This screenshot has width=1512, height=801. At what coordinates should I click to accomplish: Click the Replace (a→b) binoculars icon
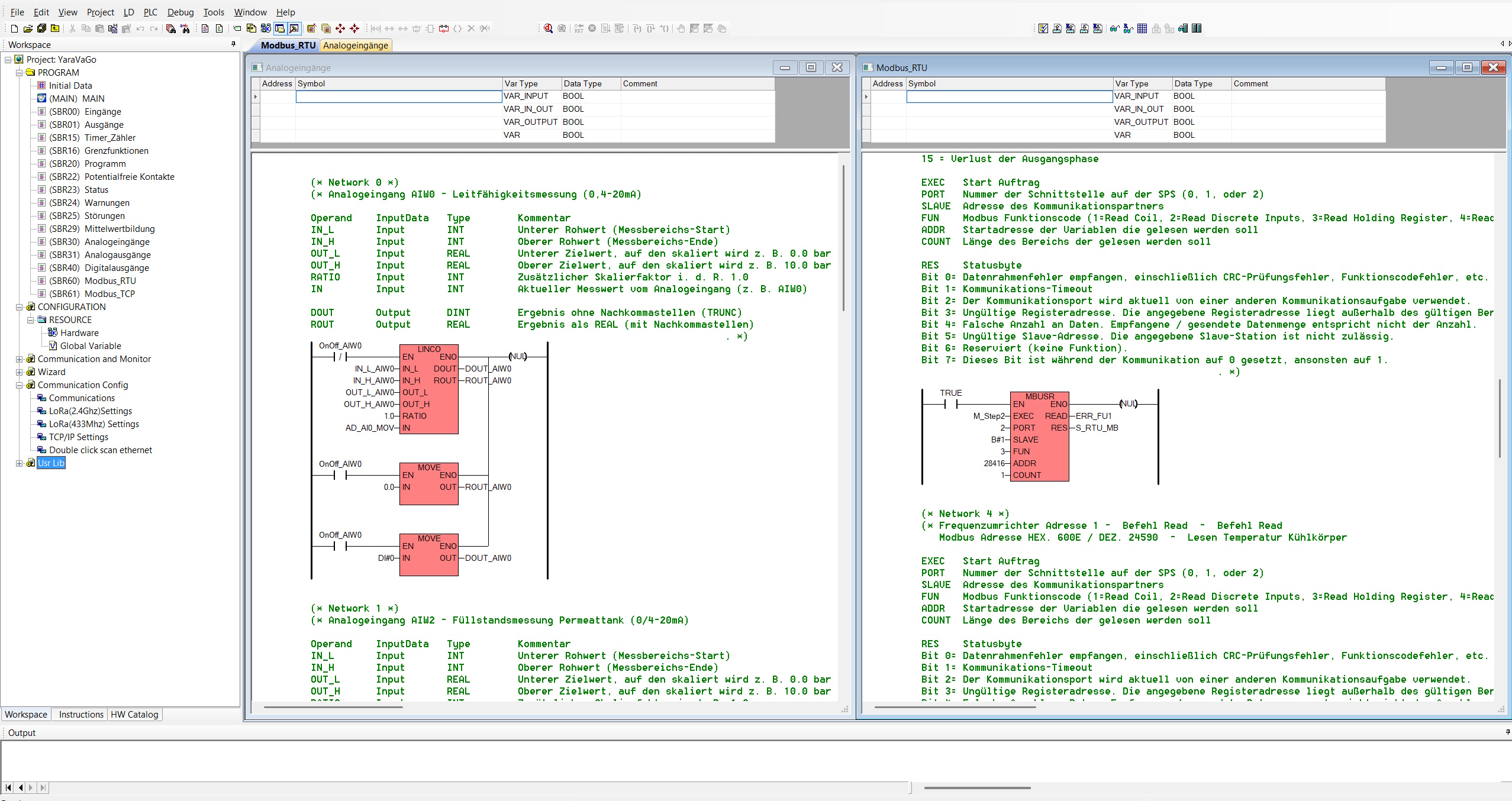tap(185, 28)
